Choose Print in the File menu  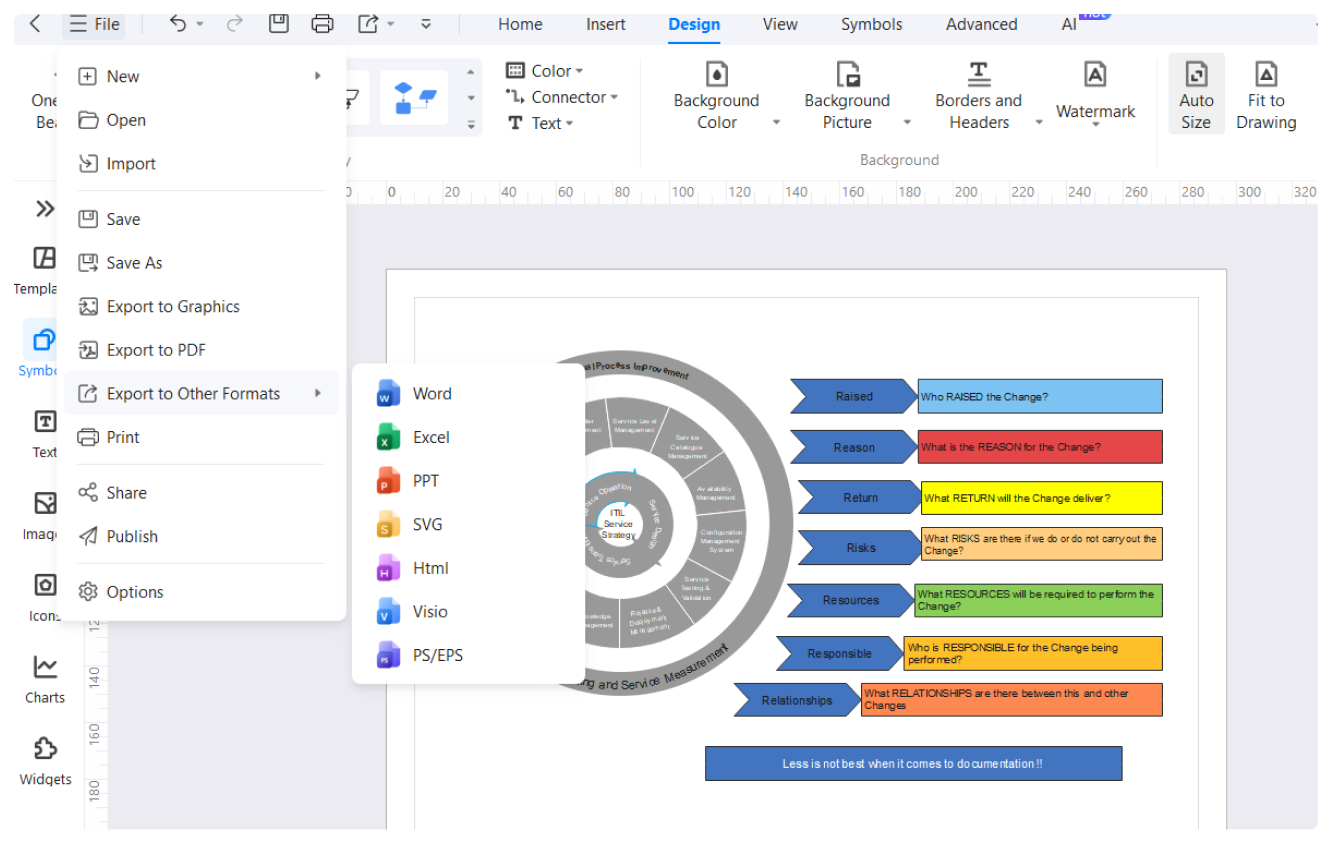[x=201, y=437]
